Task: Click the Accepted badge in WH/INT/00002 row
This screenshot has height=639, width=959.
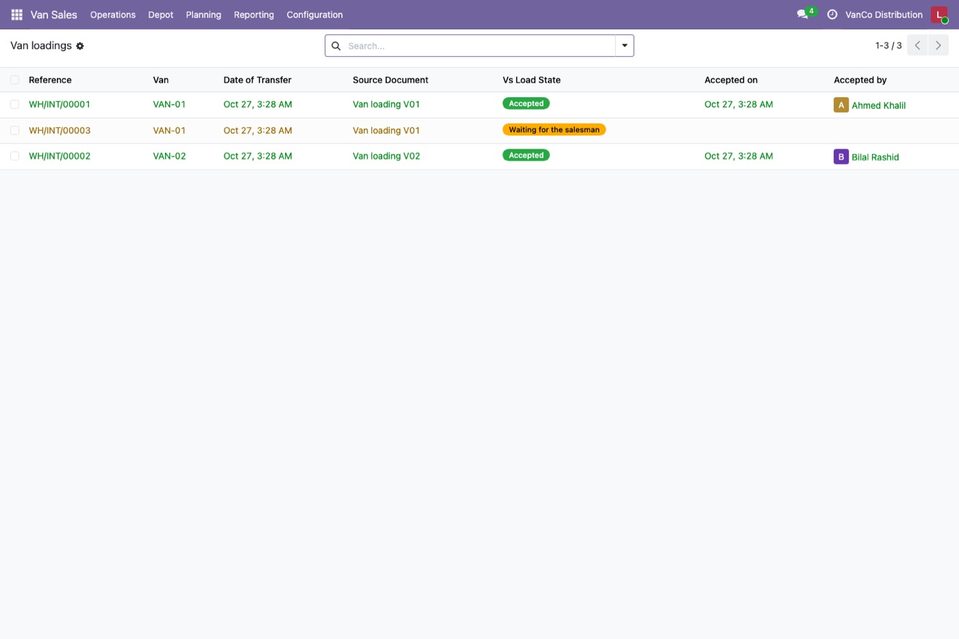Action: tap(526, 155)
